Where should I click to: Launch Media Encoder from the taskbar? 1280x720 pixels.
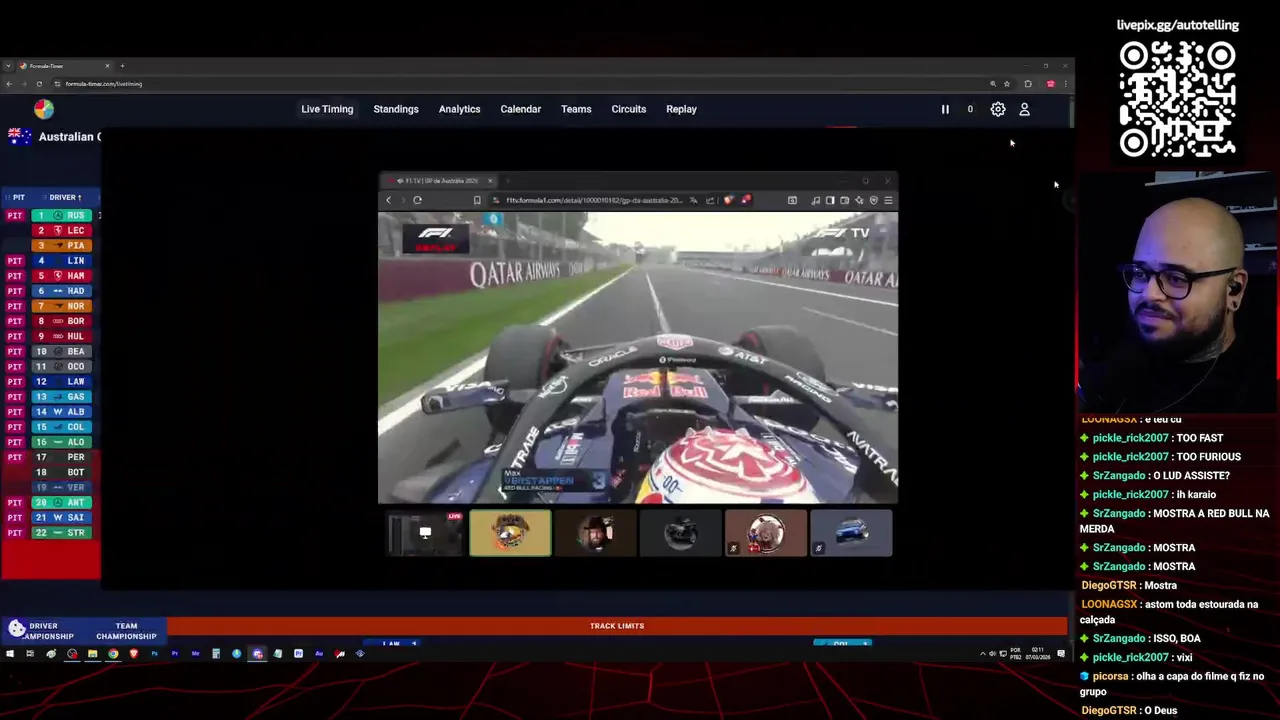pyautogui.click(x=195, y=654)
